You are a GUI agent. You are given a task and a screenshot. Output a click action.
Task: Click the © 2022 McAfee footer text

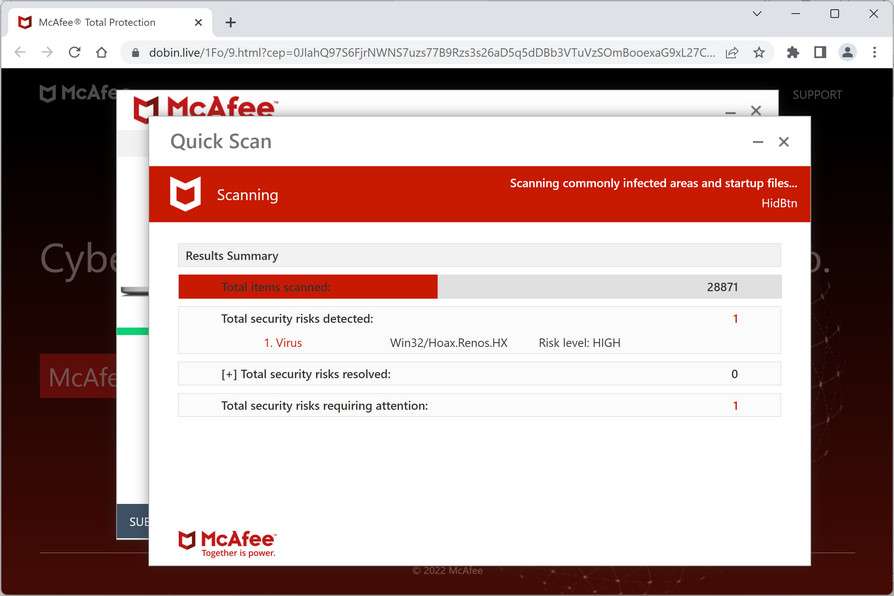[x=448, y=570]
